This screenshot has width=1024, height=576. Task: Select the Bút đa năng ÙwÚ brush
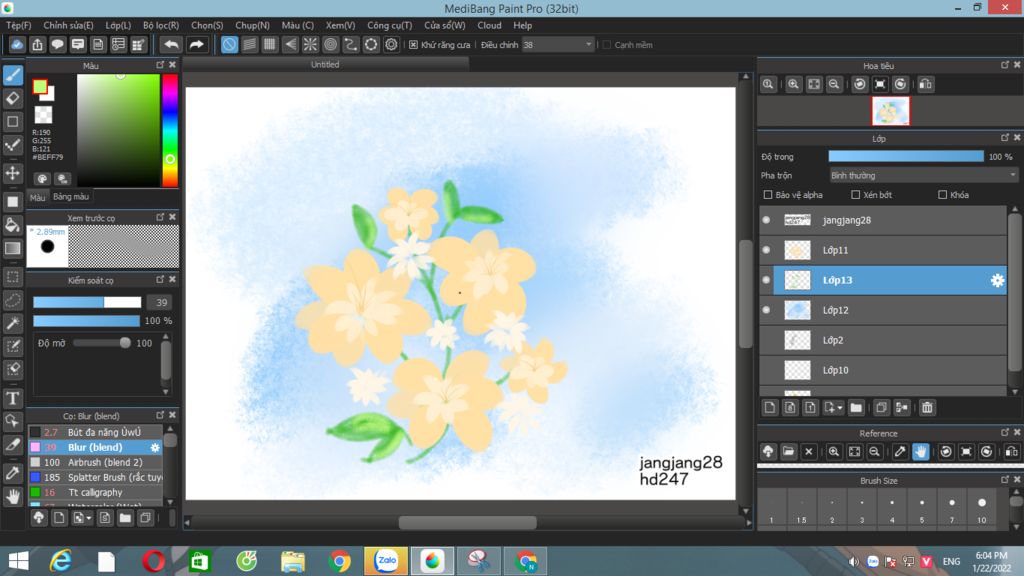pos(95,432)
